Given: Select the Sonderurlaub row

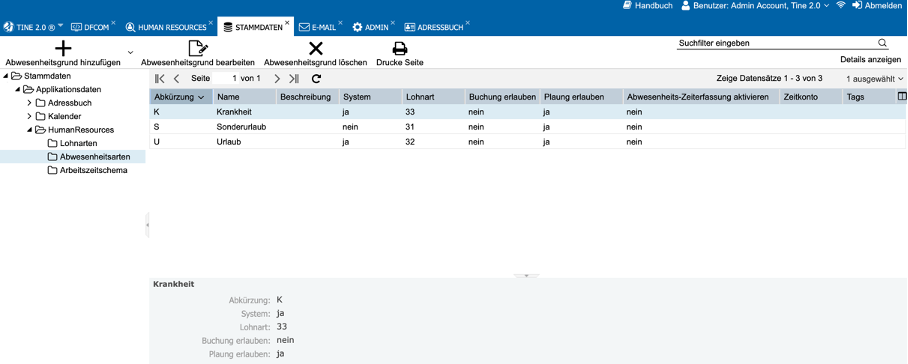Looking at the screenshot, I should click(x=528, y=127).
